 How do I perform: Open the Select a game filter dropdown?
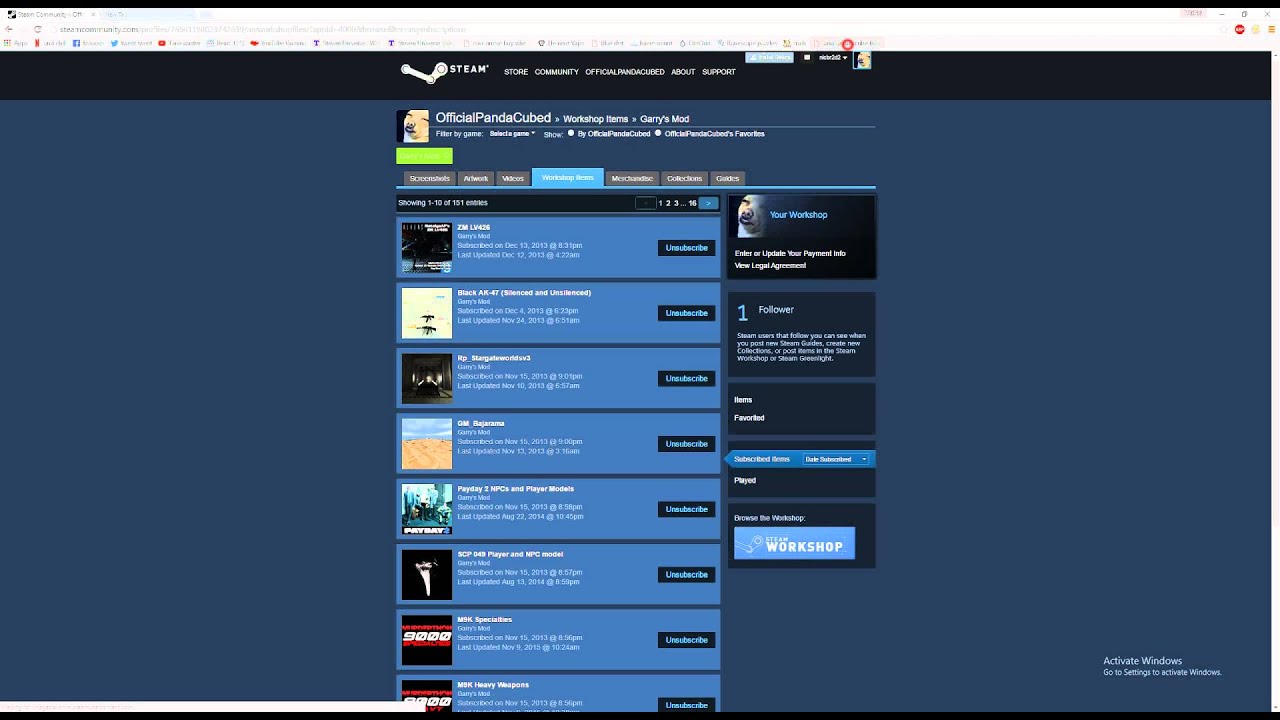(512, 133)
